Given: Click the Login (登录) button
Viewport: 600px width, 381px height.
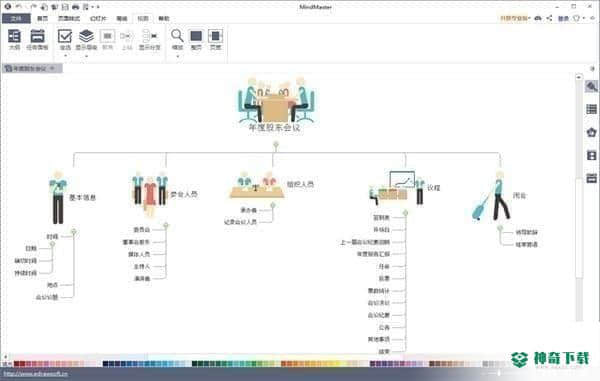Looking at the screenshot, I should pos(563,18).
